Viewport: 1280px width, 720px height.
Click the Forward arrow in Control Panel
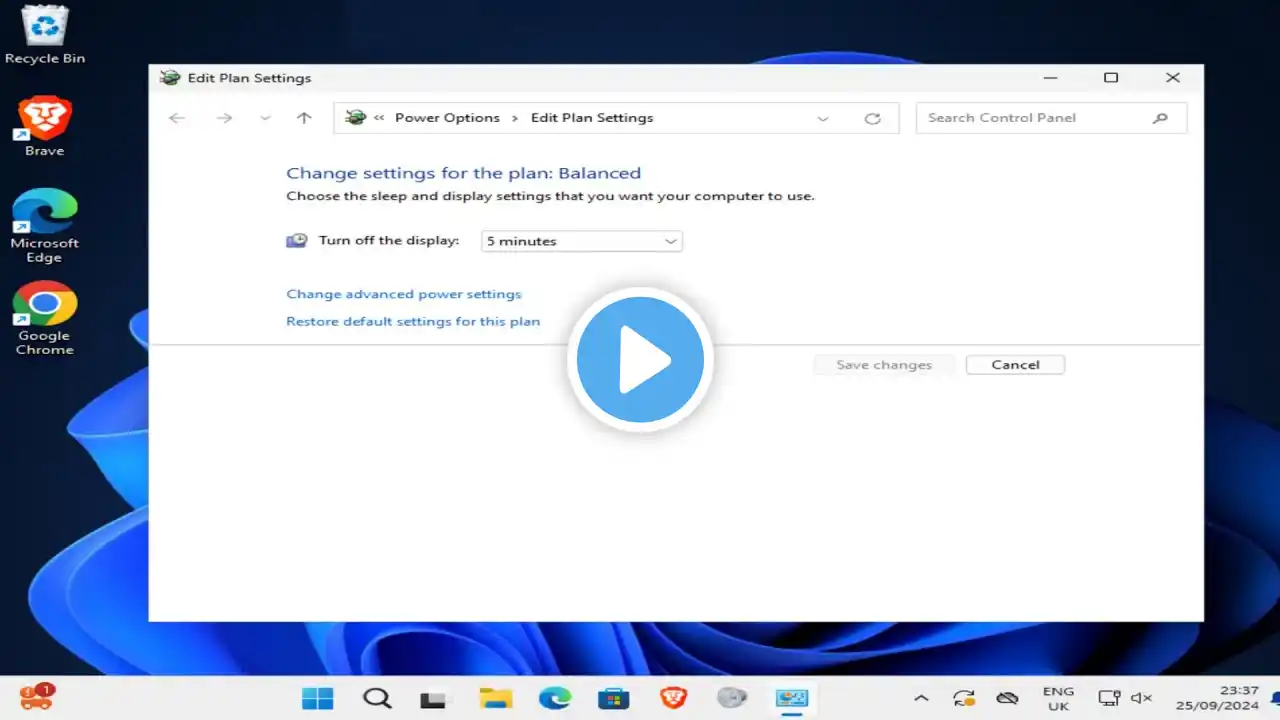[224, 118]
